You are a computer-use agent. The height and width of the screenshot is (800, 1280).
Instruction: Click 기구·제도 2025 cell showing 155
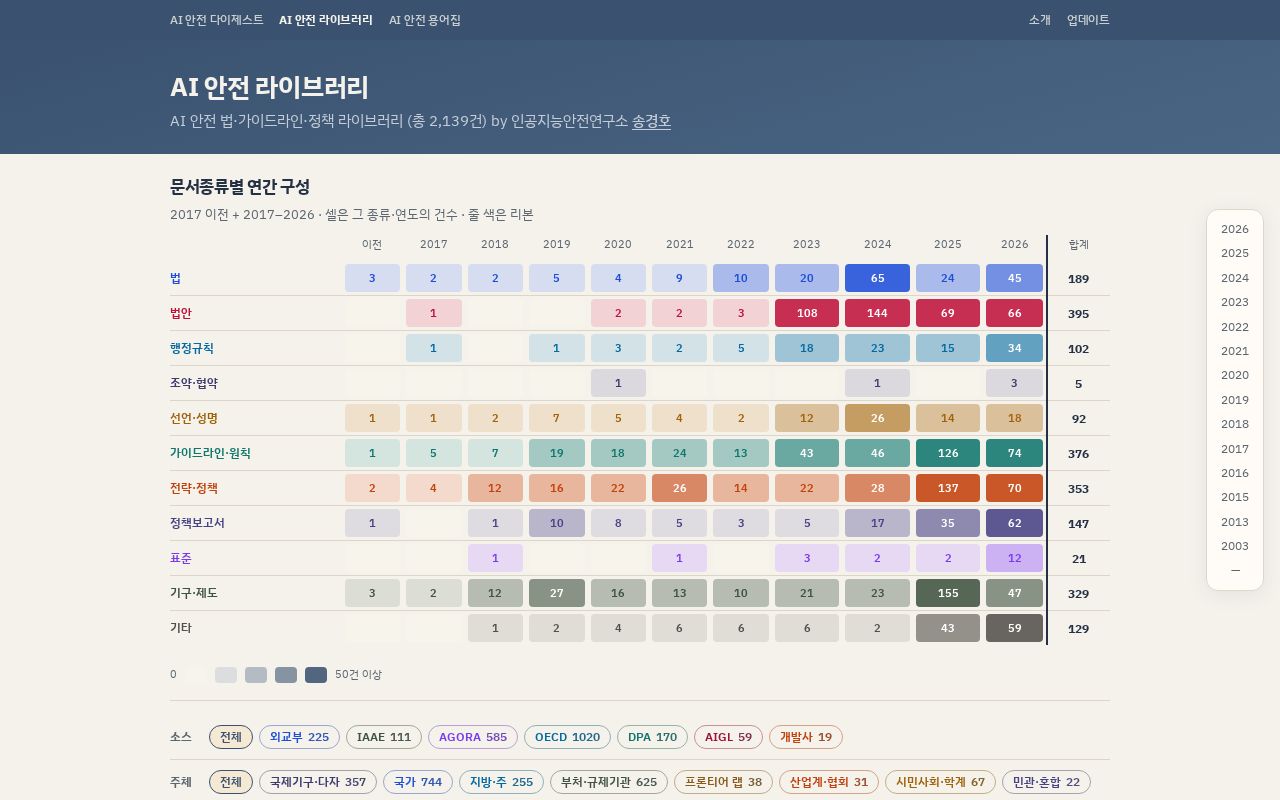point(948,593)
